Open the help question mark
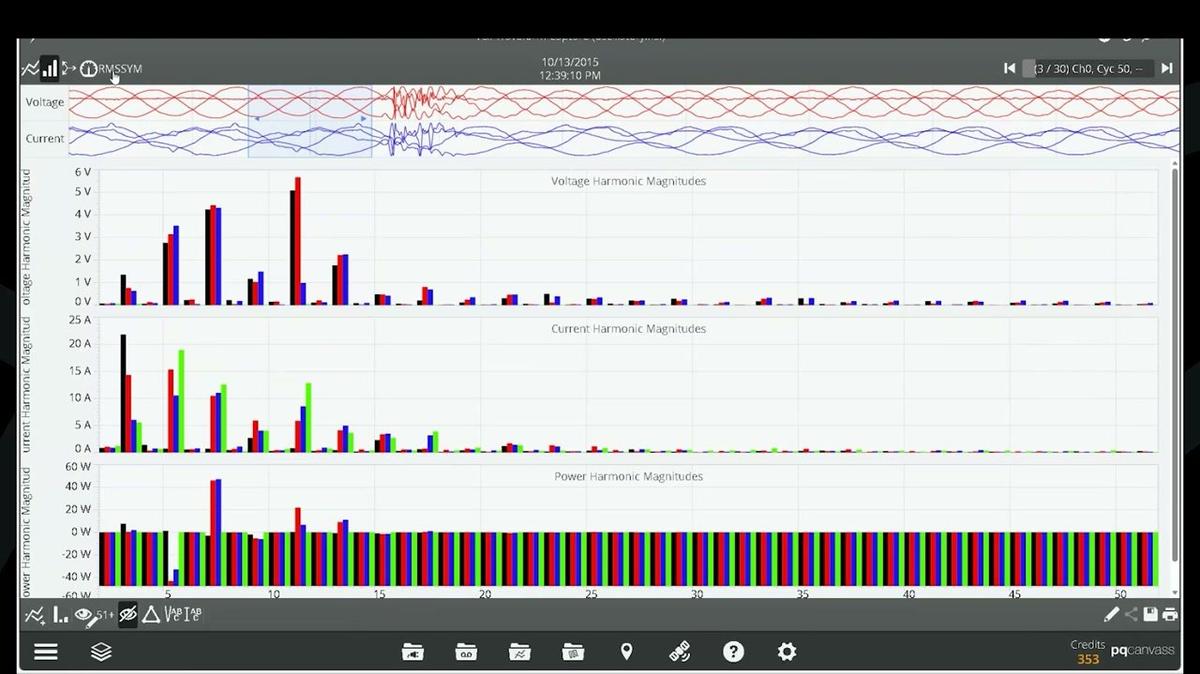This screenshot has height=674, width=1200. [734, 651]
